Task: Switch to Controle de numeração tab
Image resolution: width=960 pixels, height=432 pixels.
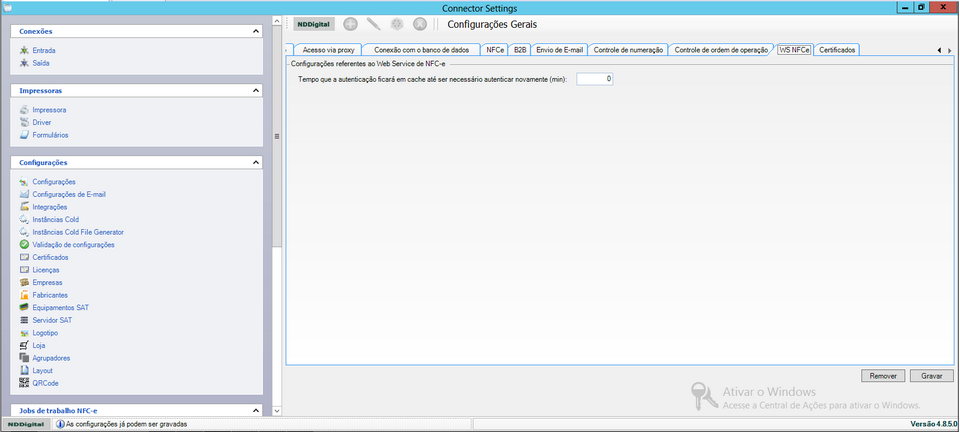Action: tap(628, 50)
